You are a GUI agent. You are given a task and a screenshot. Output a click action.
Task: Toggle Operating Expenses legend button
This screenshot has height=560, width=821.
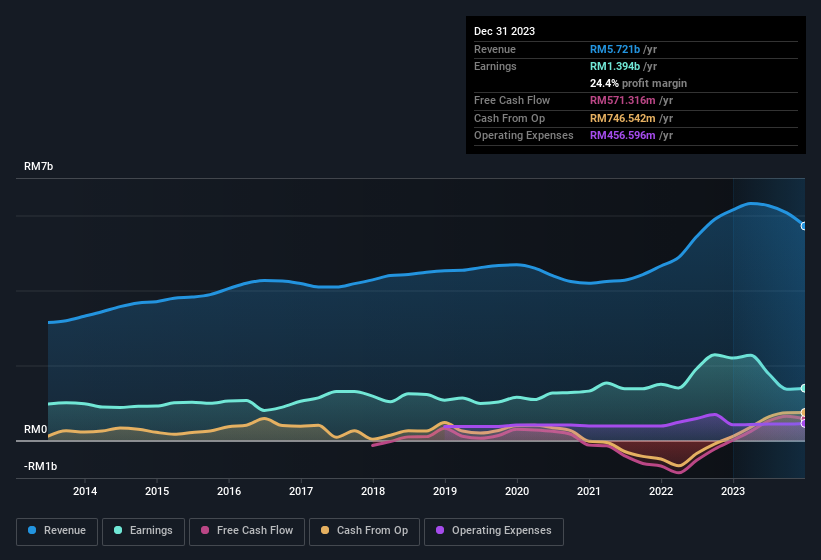click(494, 530)
